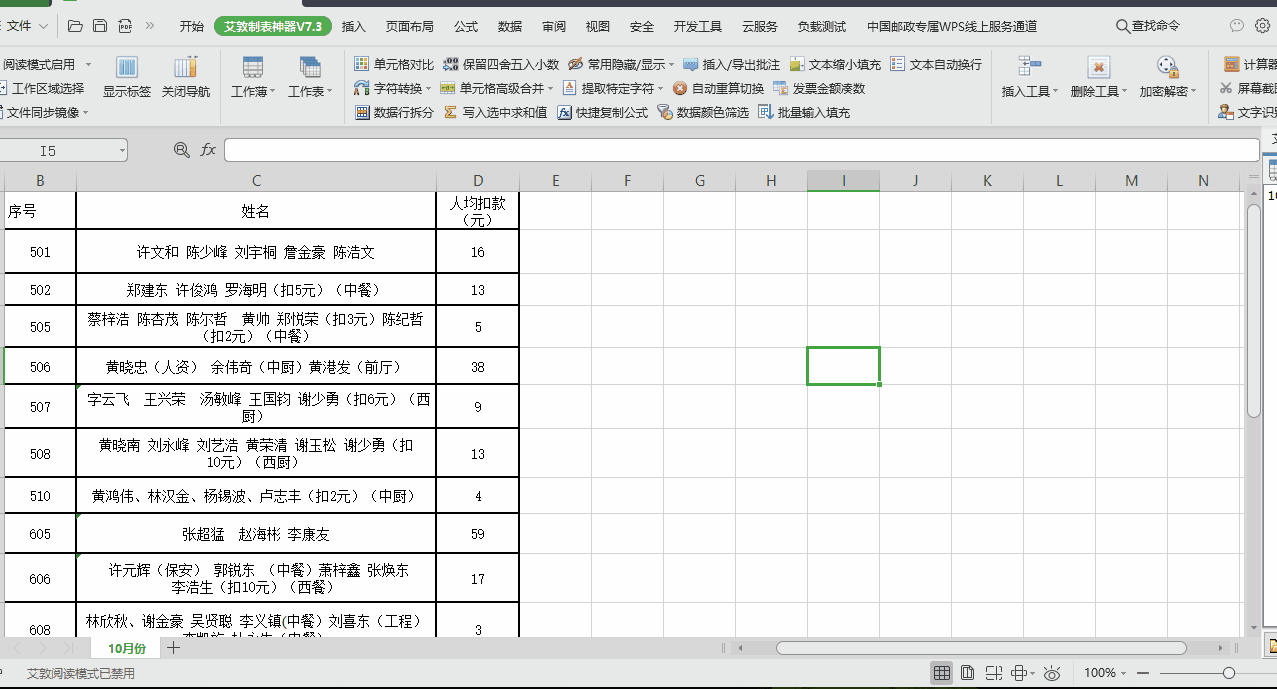This screenshot has width=1277, height=689.
Task: Click into the formula bar input
Action: point(741,150)
